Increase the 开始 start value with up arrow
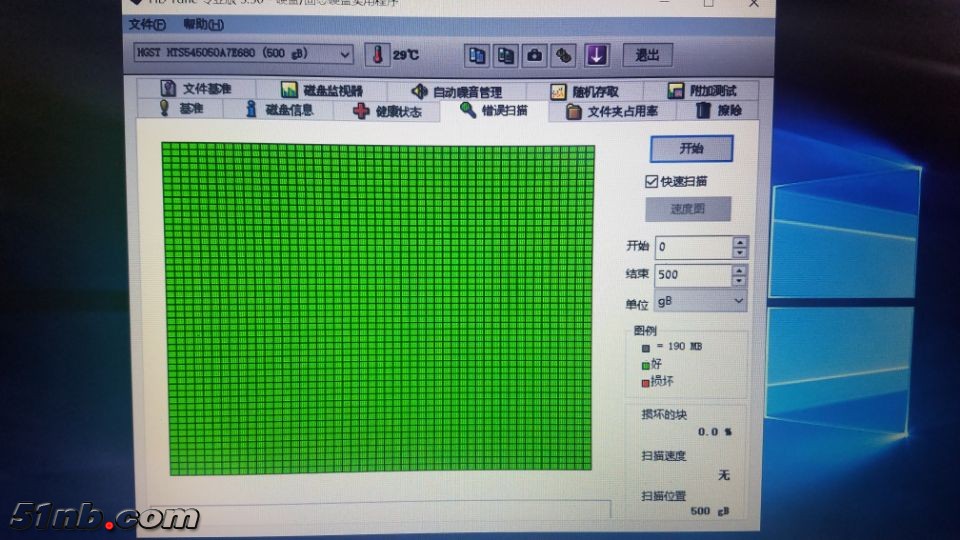Screen dimensions: 960x540 pyautogui.click(x=740, y=241)
